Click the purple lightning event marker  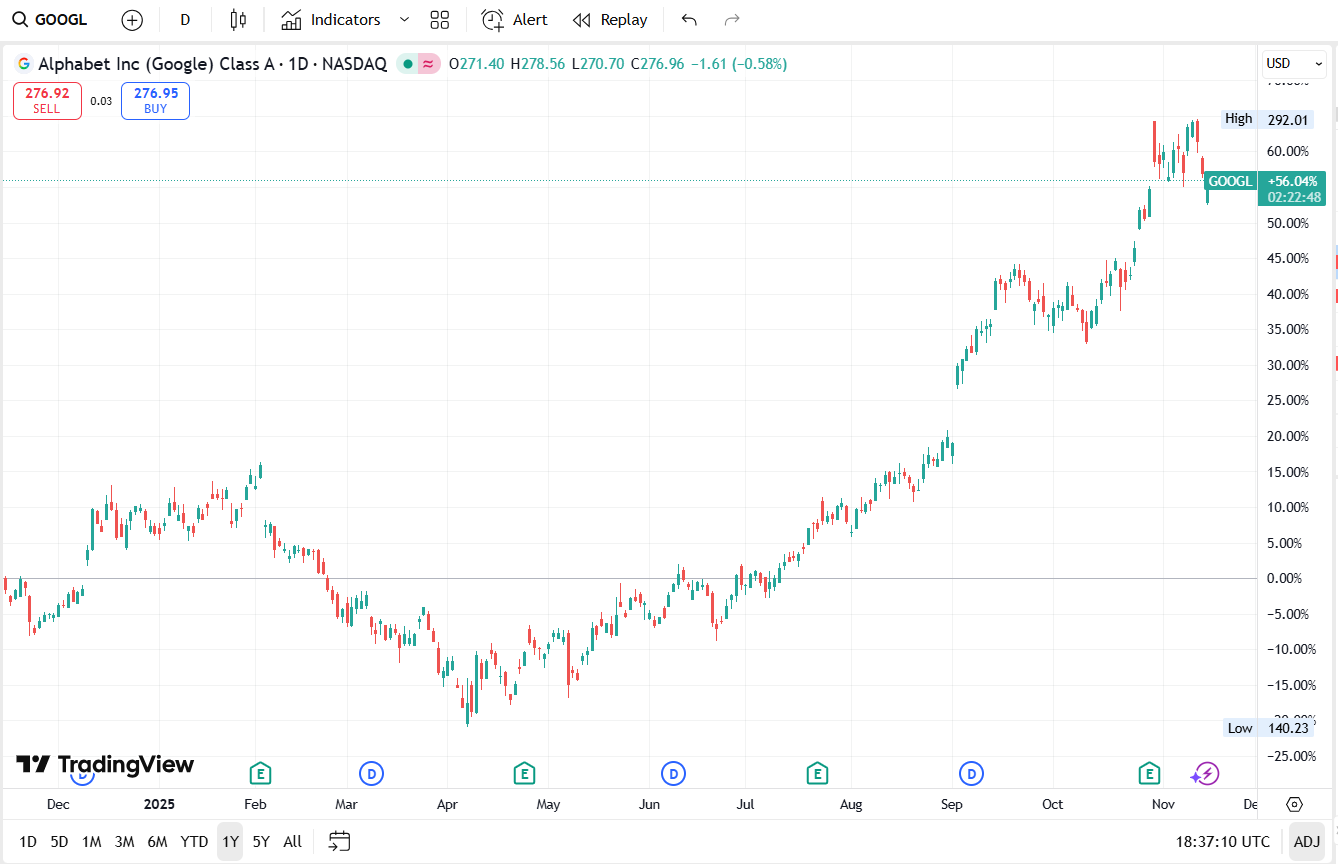click(1205, 773)
